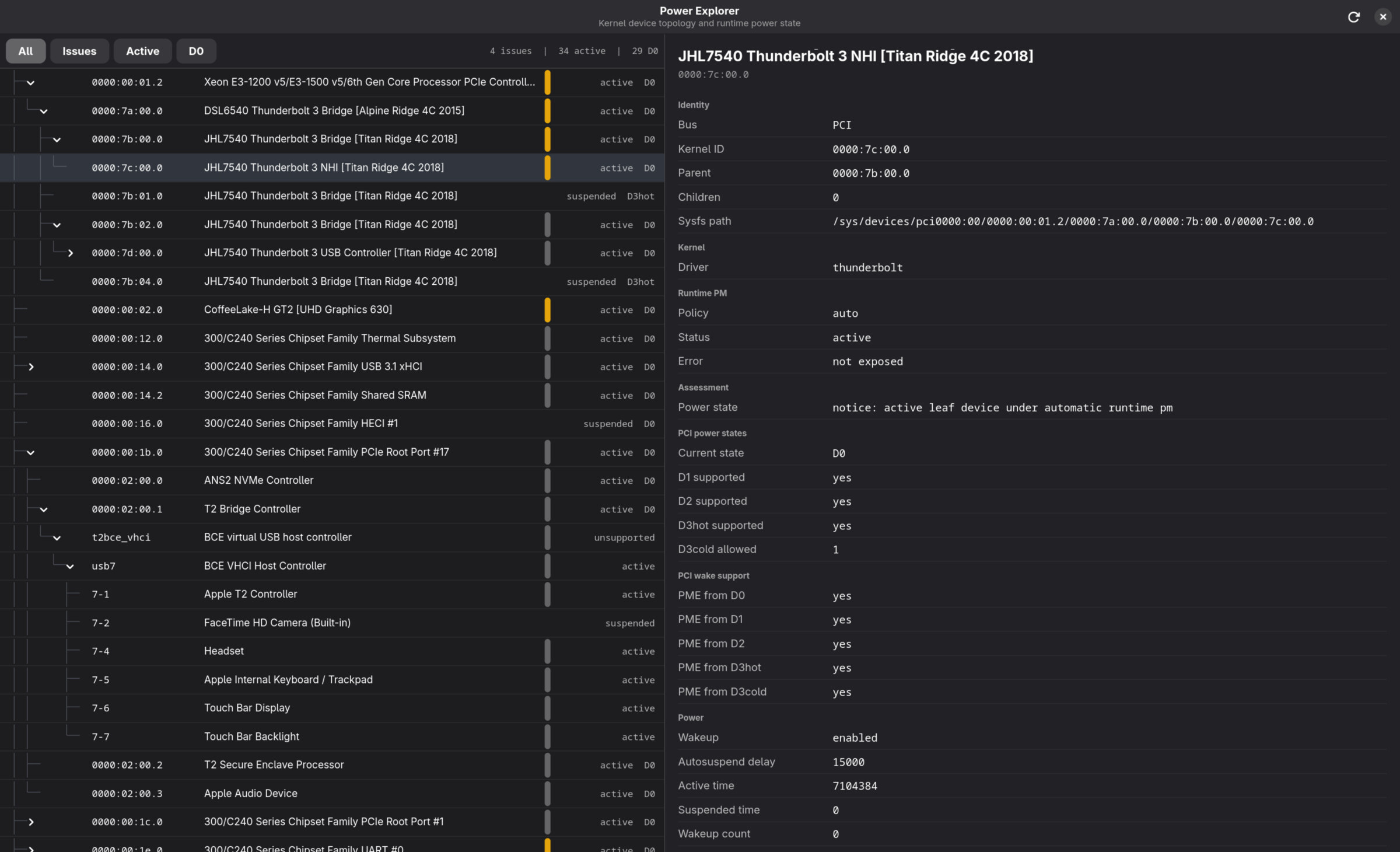The width and height of the screenshot is (1400, 852).
Task: Click the '4 issues' counter text
Action: click(x=510, y=51)
